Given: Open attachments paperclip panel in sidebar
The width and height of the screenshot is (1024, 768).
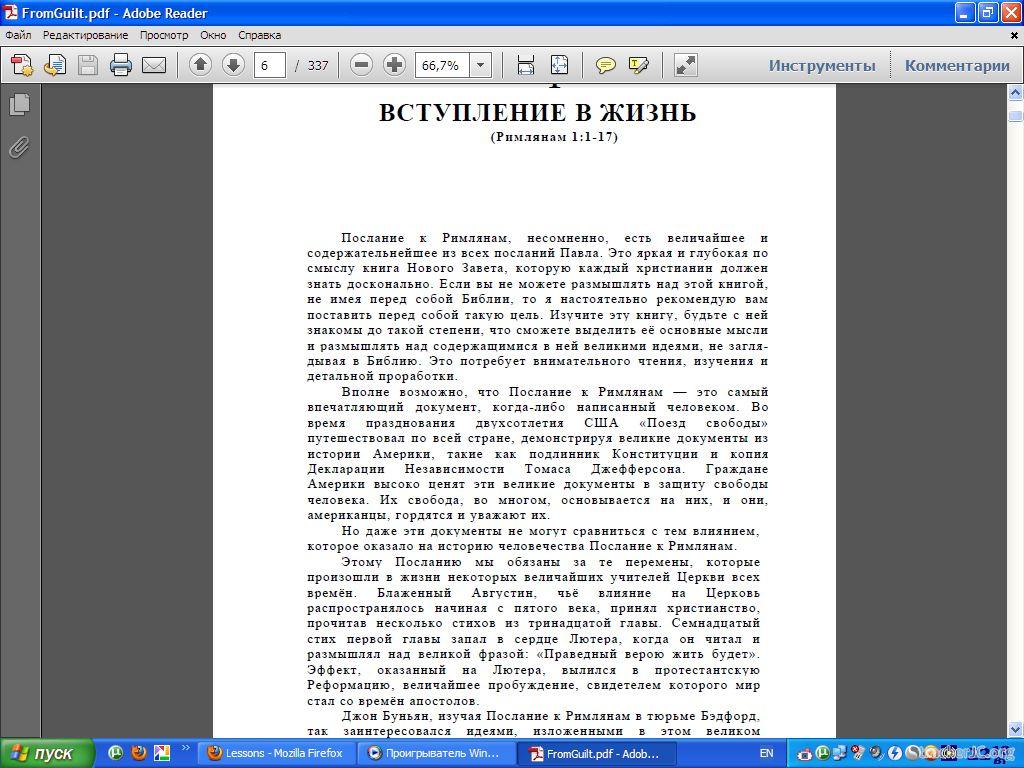Looking at the screenshot, I should (19, 147).
